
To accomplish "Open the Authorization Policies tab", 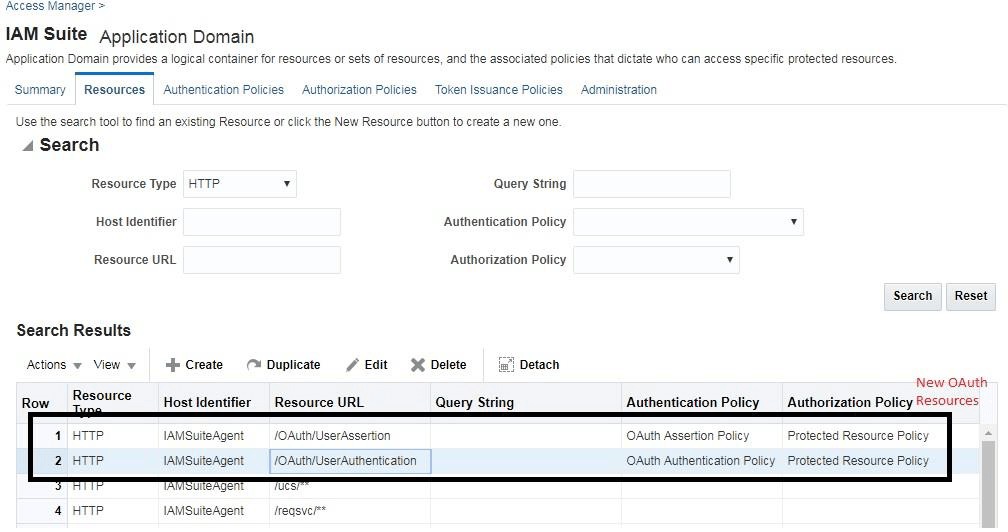I will [x=359, y=90].
